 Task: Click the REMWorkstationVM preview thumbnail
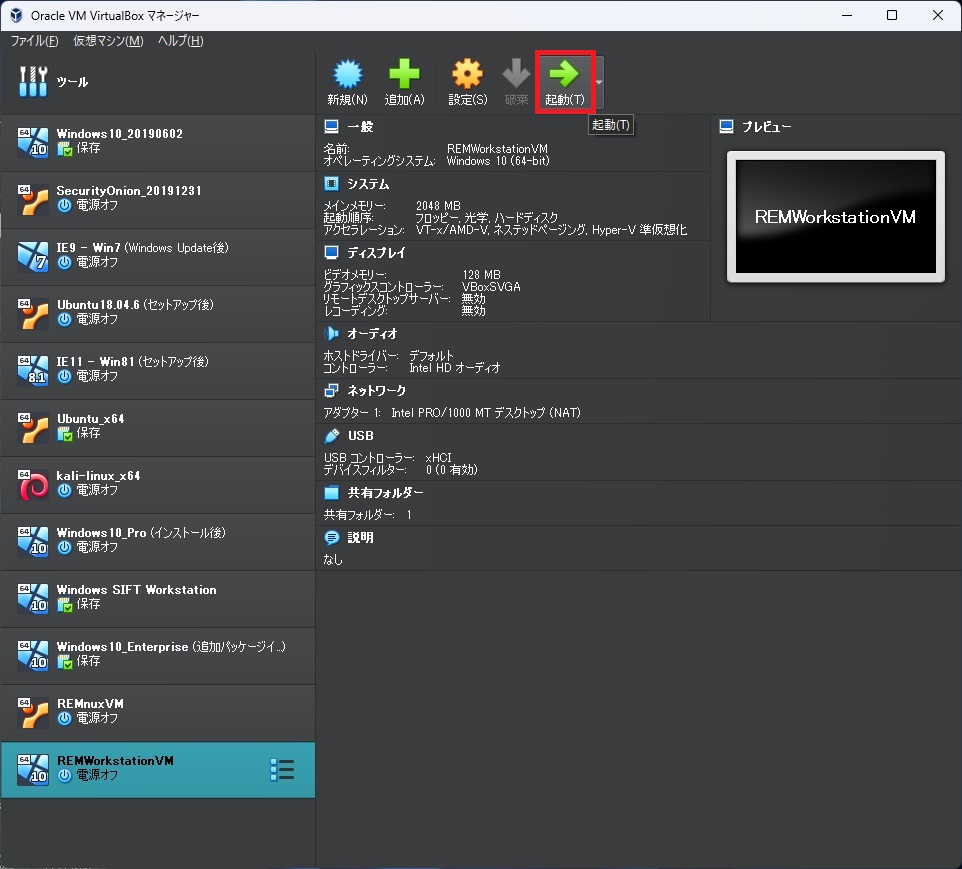click(x=836, y=217)
